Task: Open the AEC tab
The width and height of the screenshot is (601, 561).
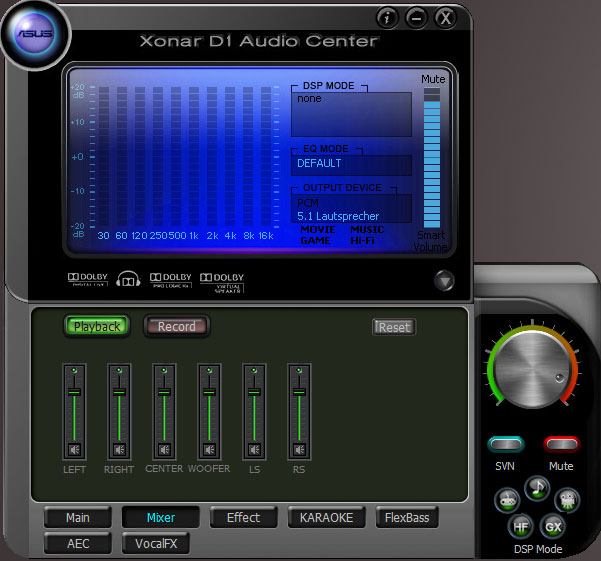Action: (x=78, y=543)
